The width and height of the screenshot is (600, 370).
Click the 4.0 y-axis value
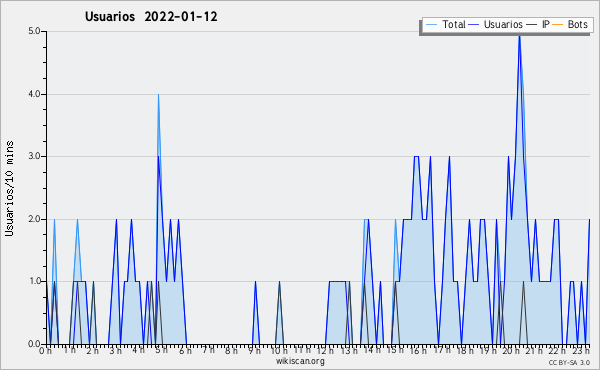click(34, 94)
